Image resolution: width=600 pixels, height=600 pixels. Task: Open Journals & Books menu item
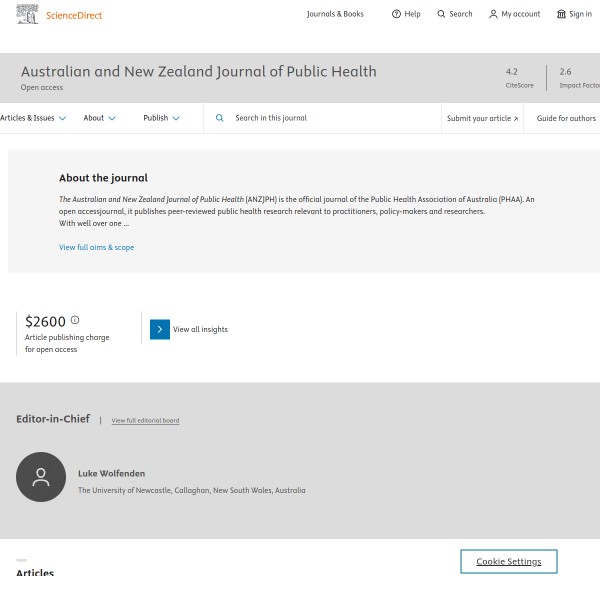coord(335,14)
